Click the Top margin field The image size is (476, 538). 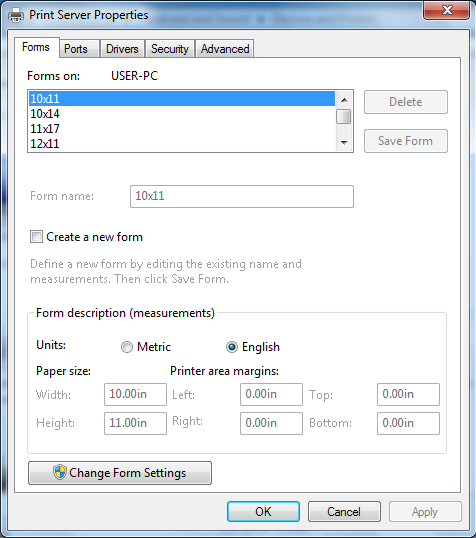pos(408,394)
